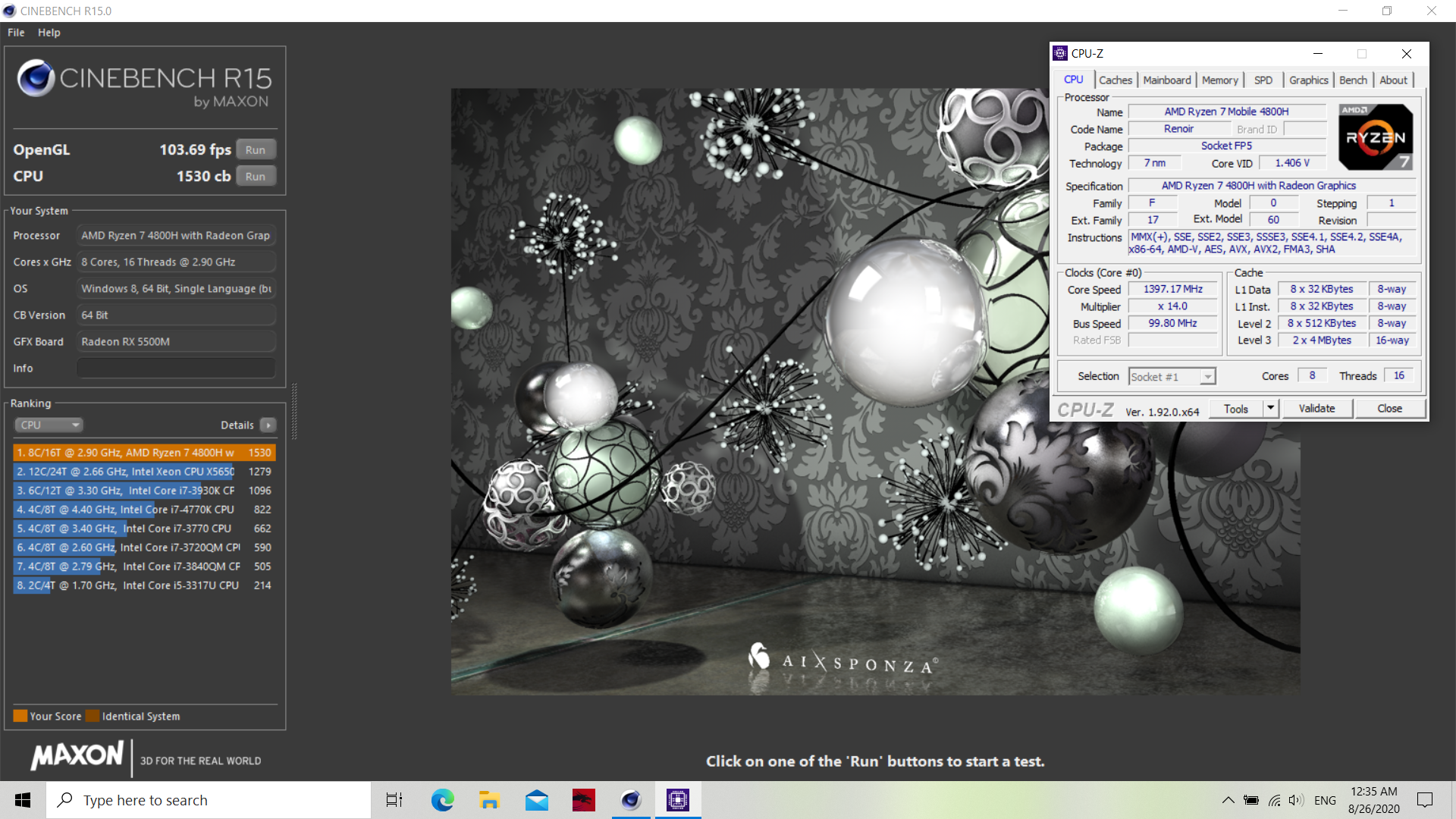Screen dimensions: 1456x819
Task: Select ranking row 5 Intel Core i7-3770
Action: 144,529
